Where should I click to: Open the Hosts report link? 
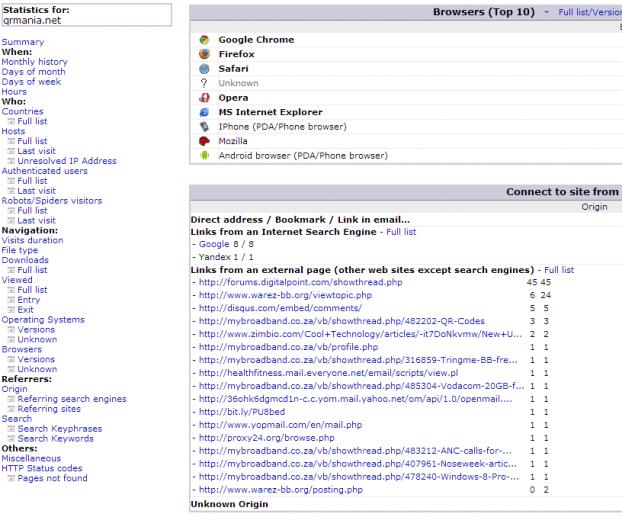pyautogui.click(x=13, y=131)
